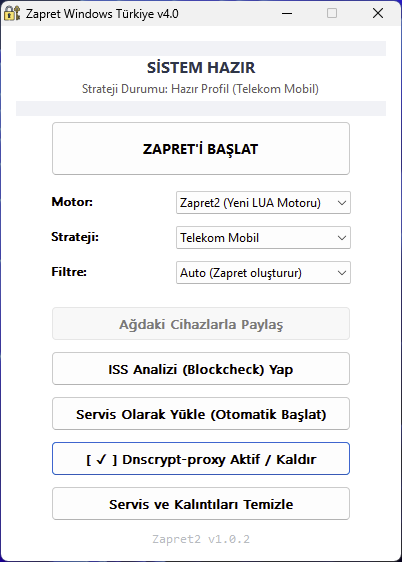Start Zapret with ZAPRET'İ BAŞLAT button
This screenshot has width=402, height=562.
click(x=201, y=149)
